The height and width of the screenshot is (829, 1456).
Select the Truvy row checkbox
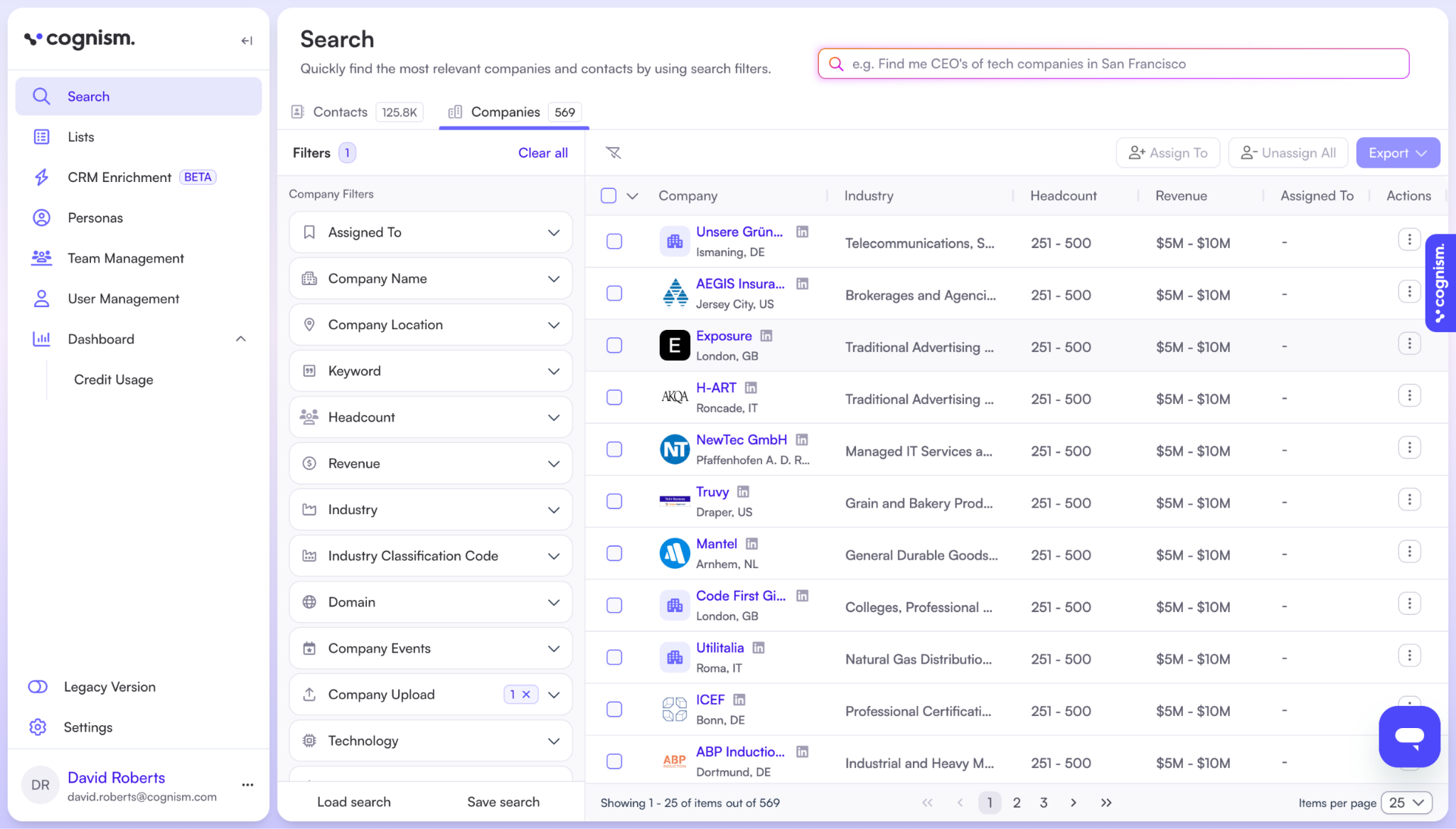pos(614,501)
